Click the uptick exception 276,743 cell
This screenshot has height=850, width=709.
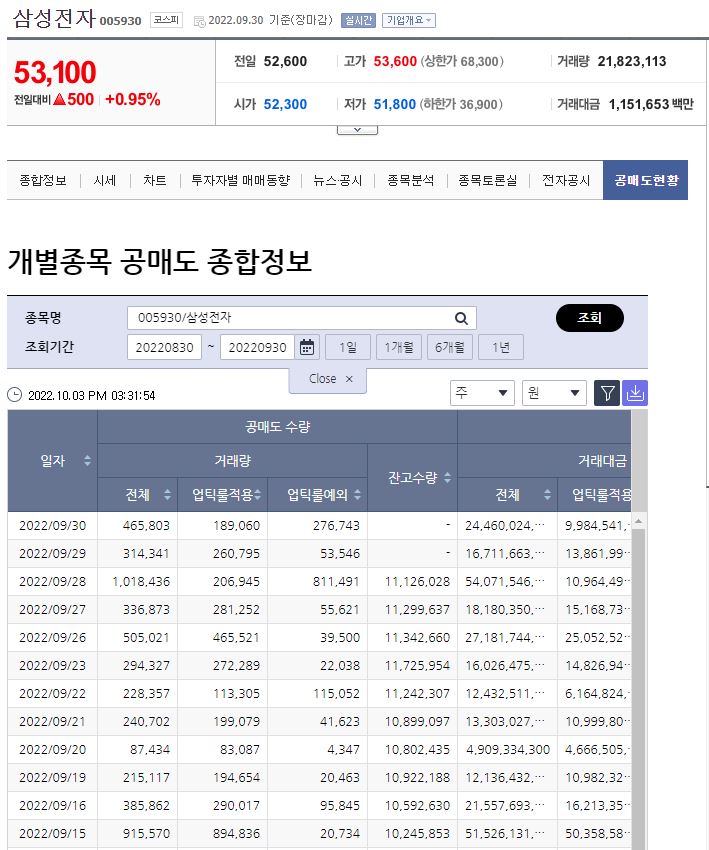tap(318, 525)
